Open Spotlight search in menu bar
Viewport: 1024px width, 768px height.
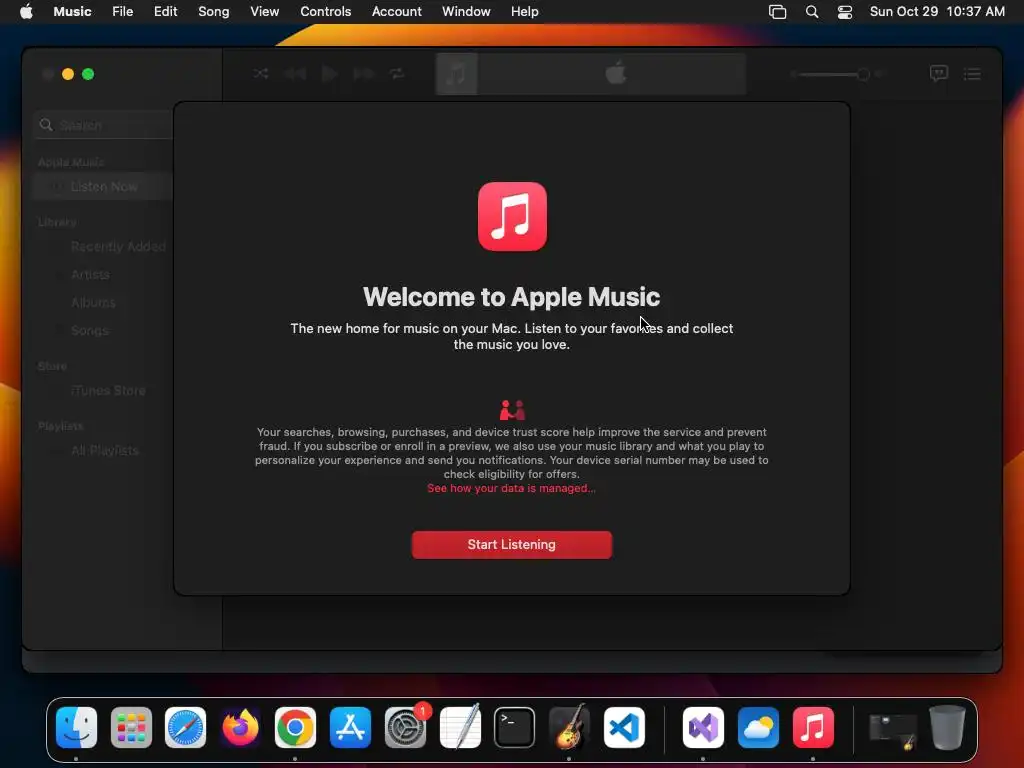812,12
